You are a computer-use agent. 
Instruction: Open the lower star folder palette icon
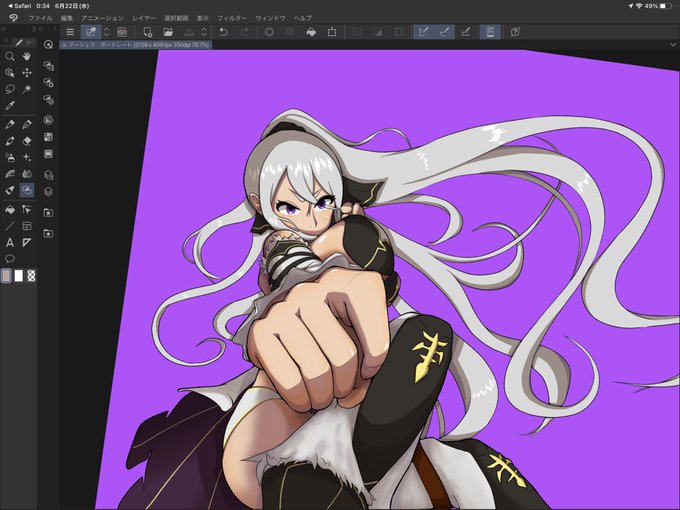click(49, 233)
